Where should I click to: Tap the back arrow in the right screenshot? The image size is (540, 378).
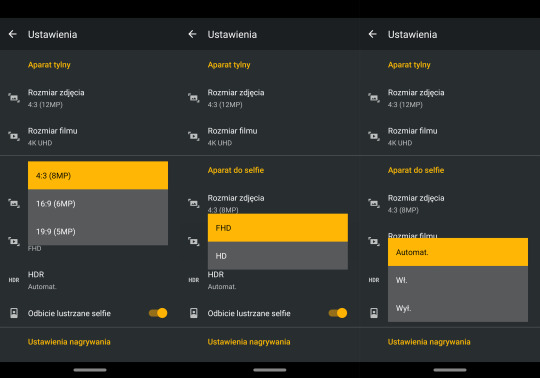373,34
